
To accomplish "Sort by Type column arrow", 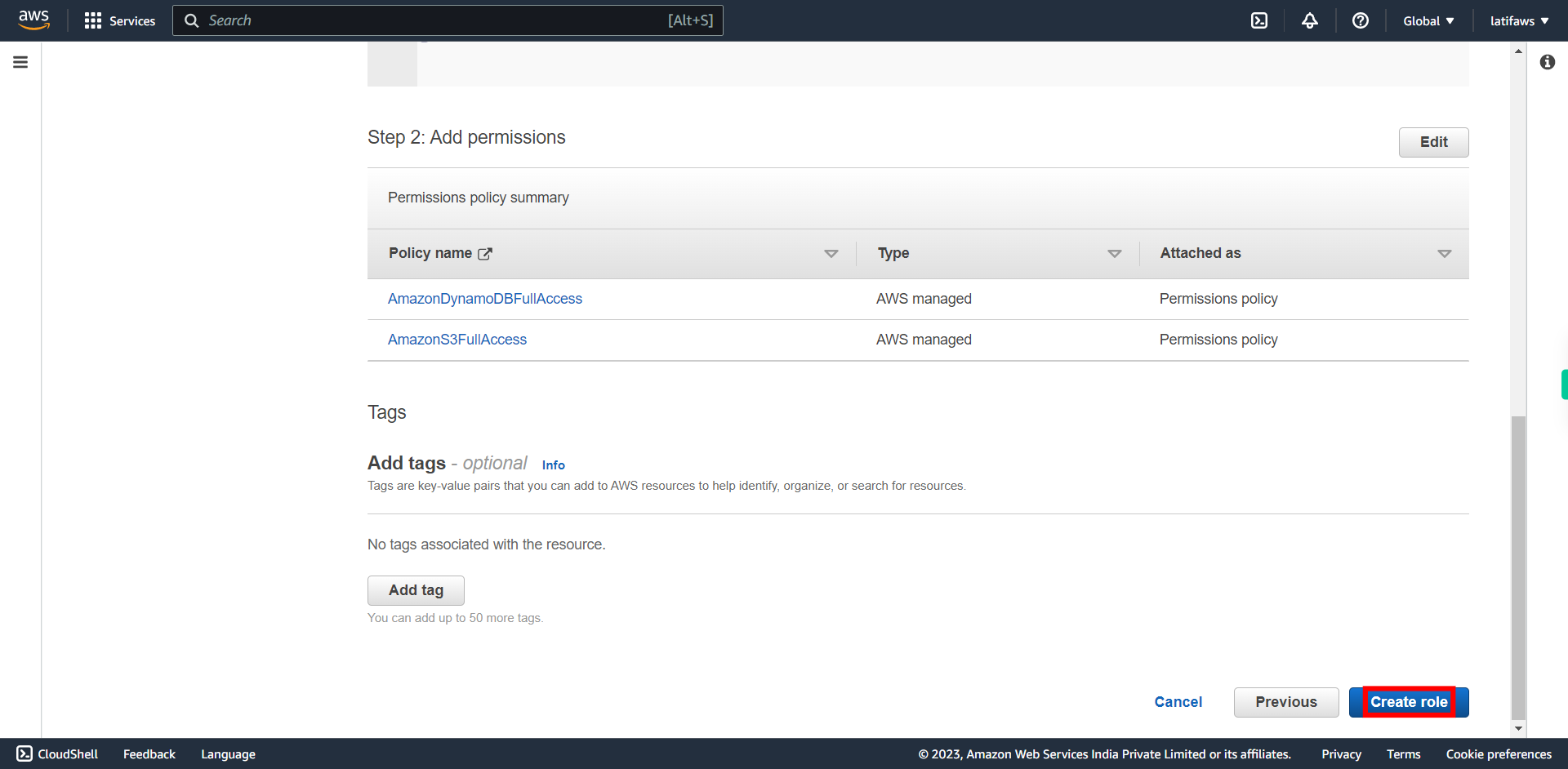I will click(1115, 254).
